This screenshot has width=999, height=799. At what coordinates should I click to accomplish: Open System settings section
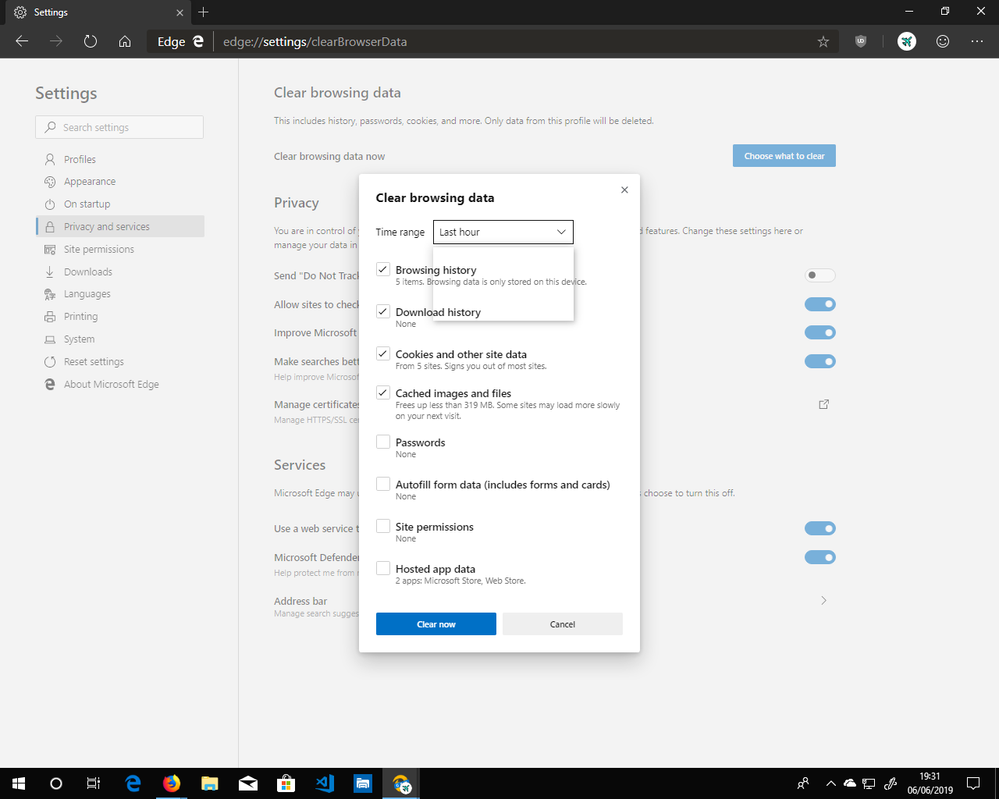coord(120,339)
